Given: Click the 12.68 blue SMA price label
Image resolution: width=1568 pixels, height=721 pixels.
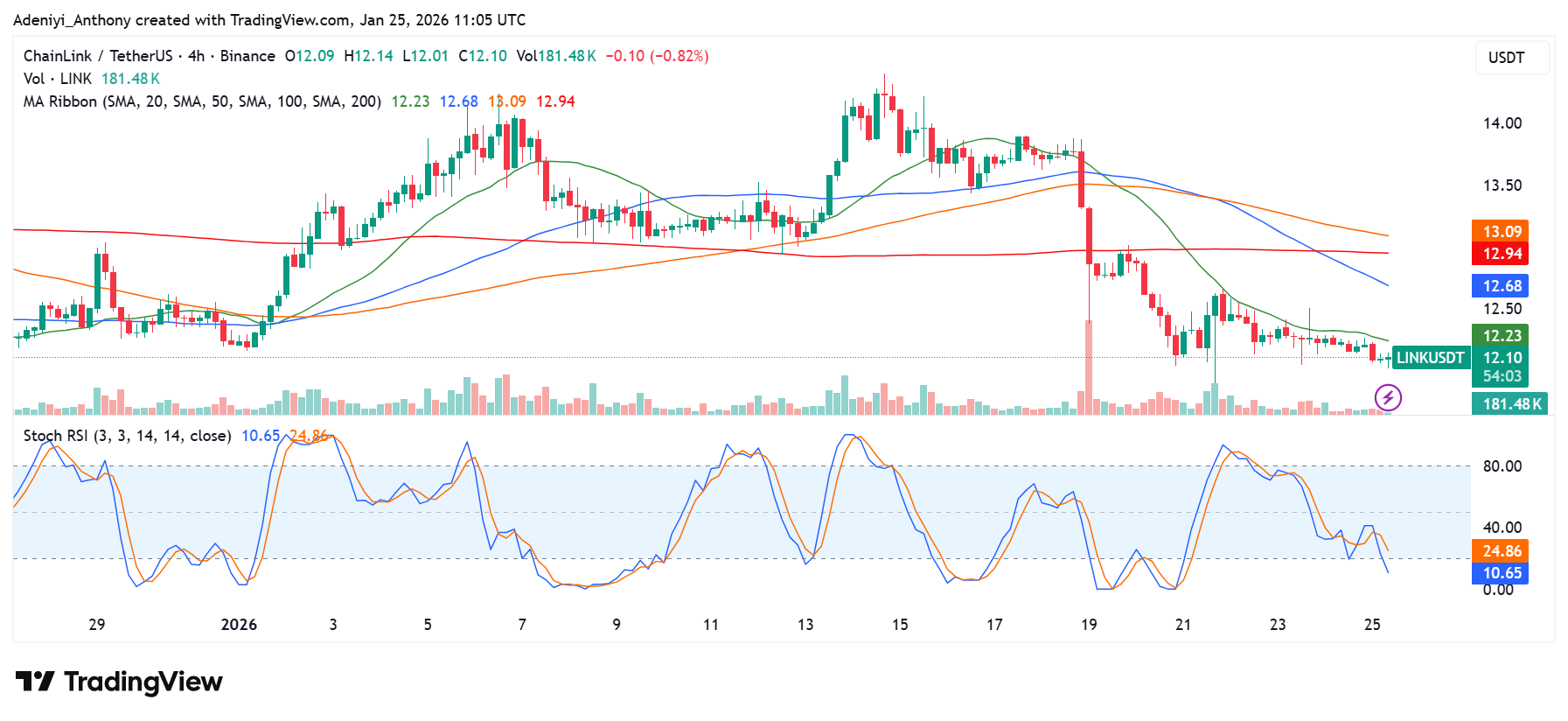Looking at the screenshot, I should coord(1502,286).
